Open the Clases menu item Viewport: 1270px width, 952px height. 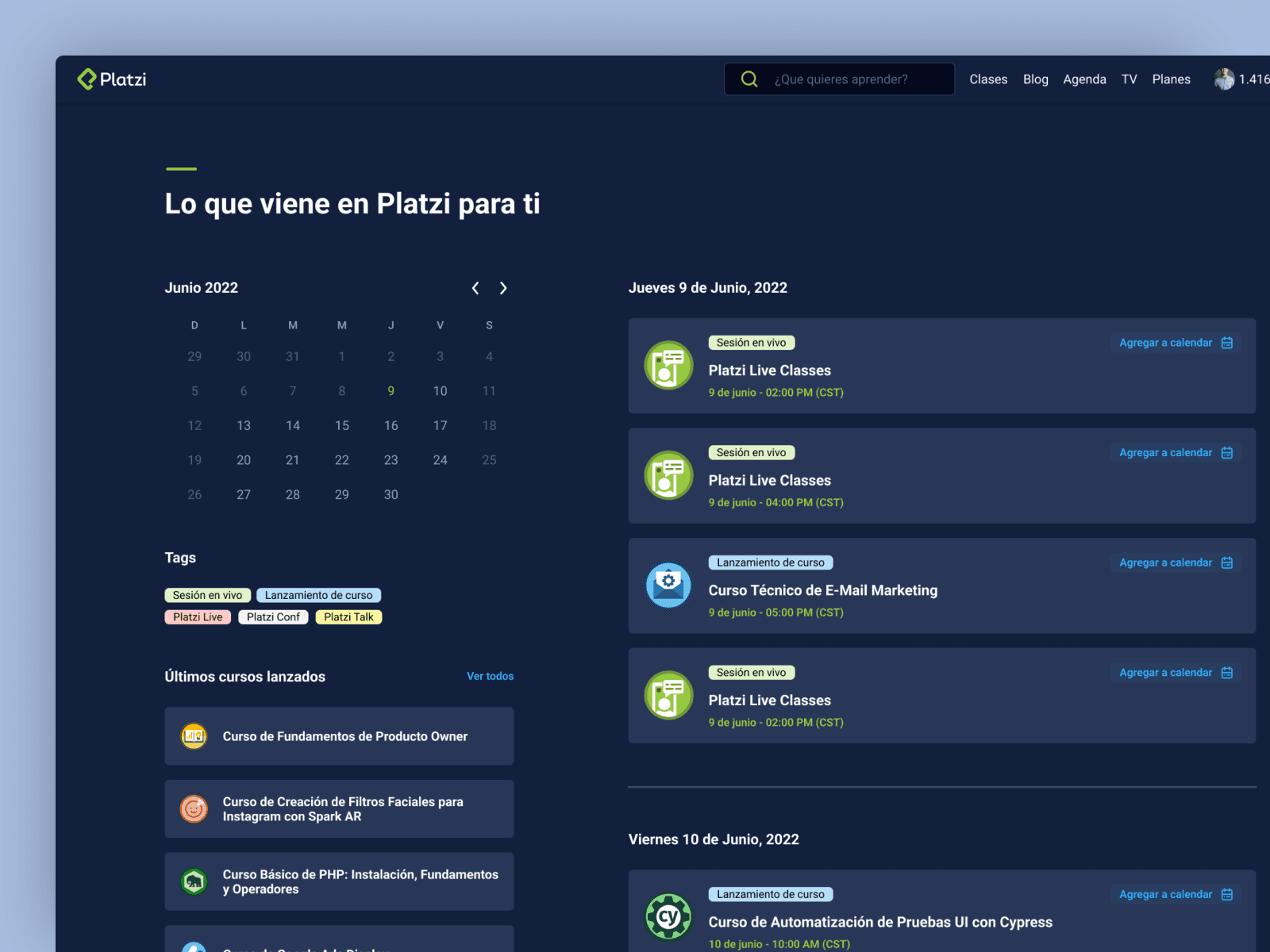[988, 79]
